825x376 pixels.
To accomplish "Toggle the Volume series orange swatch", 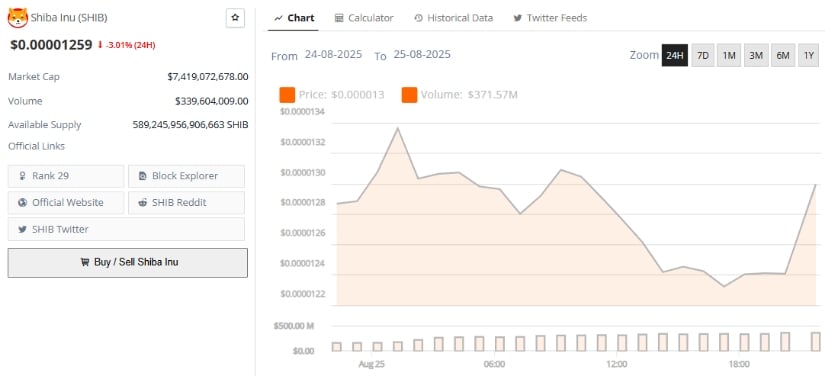I will [409, 95].
